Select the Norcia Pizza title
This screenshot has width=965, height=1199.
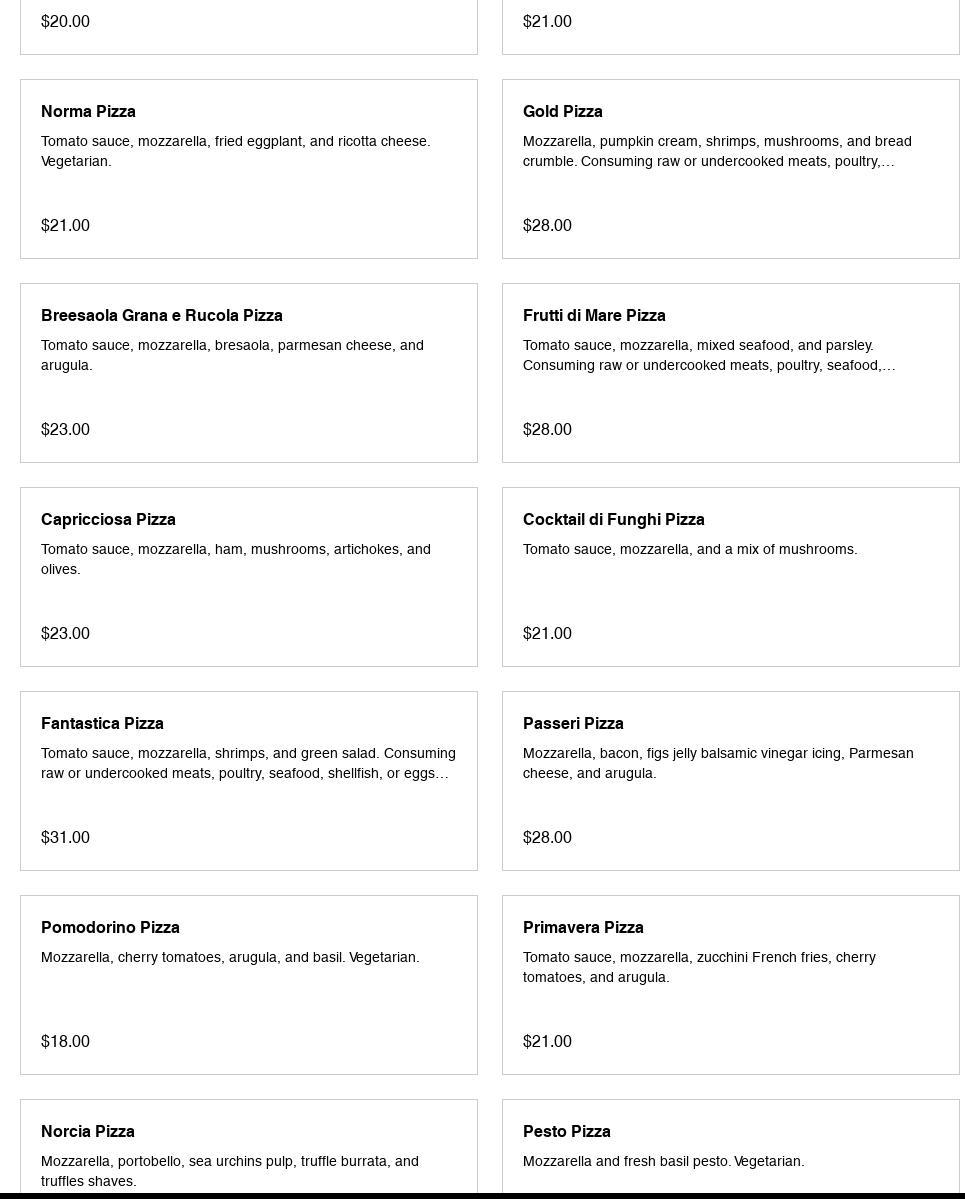point(88,1132)
